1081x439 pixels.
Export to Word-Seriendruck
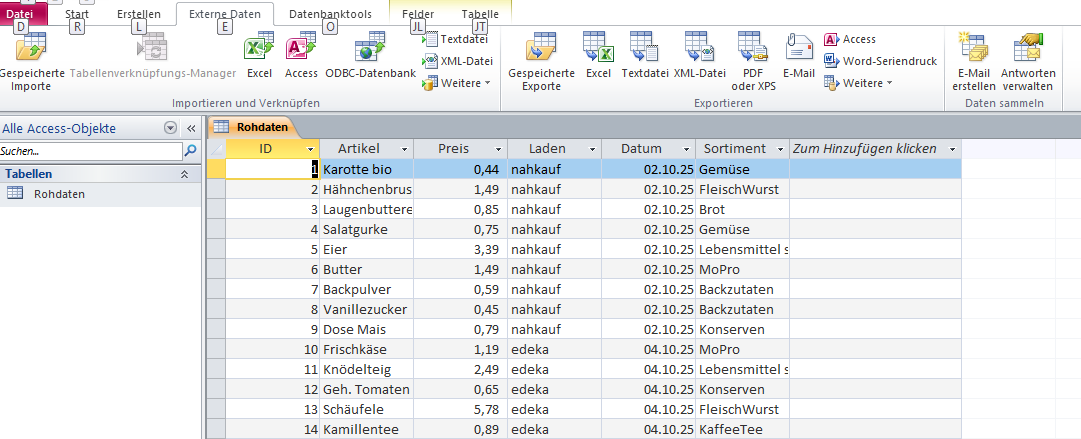tap(880, 61)
